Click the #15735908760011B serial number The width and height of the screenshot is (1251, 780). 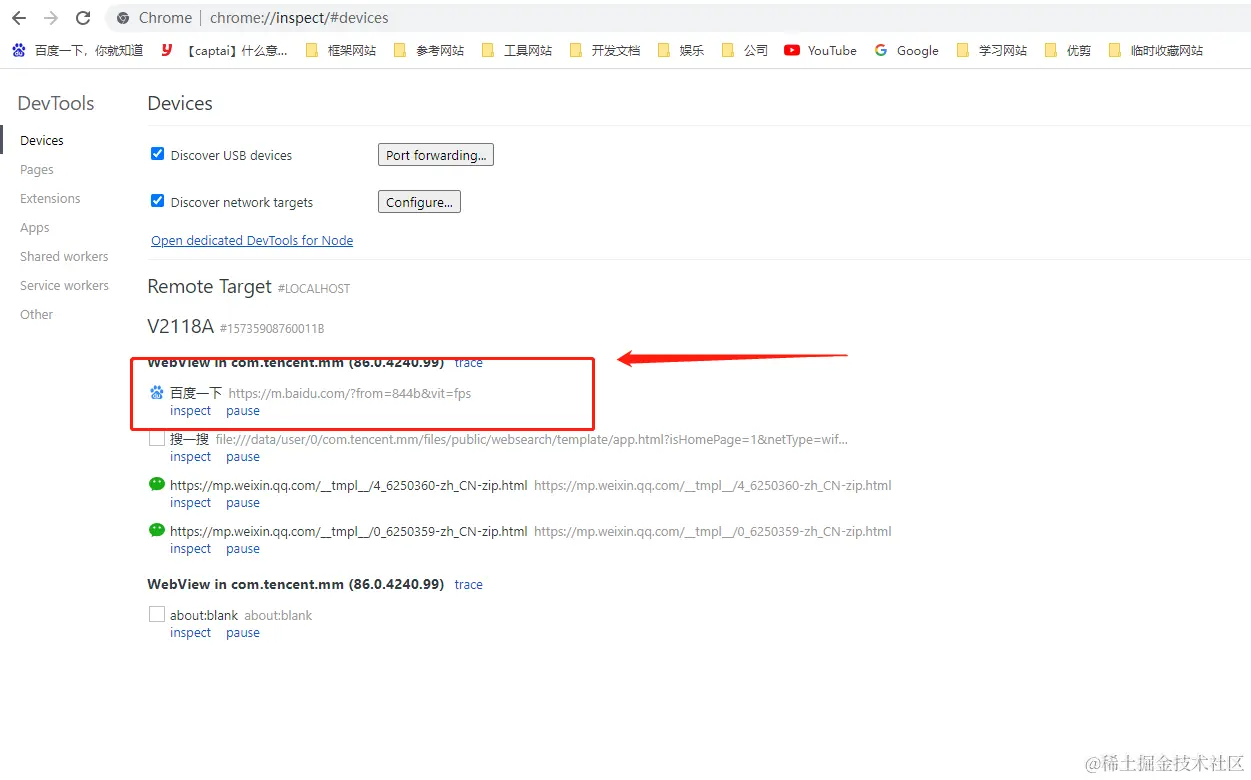tap(272, 329)
